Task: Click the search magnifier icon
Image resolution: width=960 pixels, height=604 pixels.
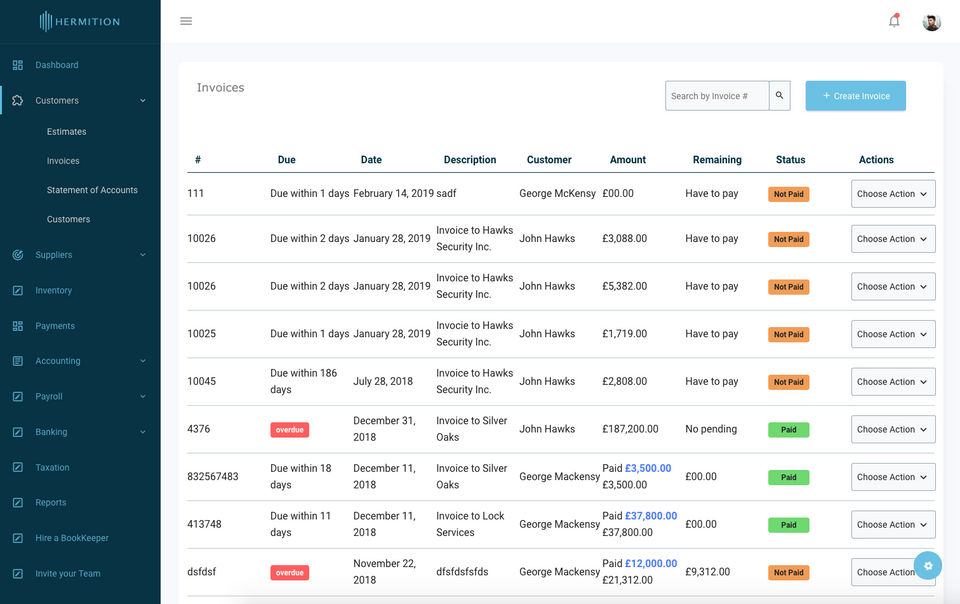Action: [779, 95]
